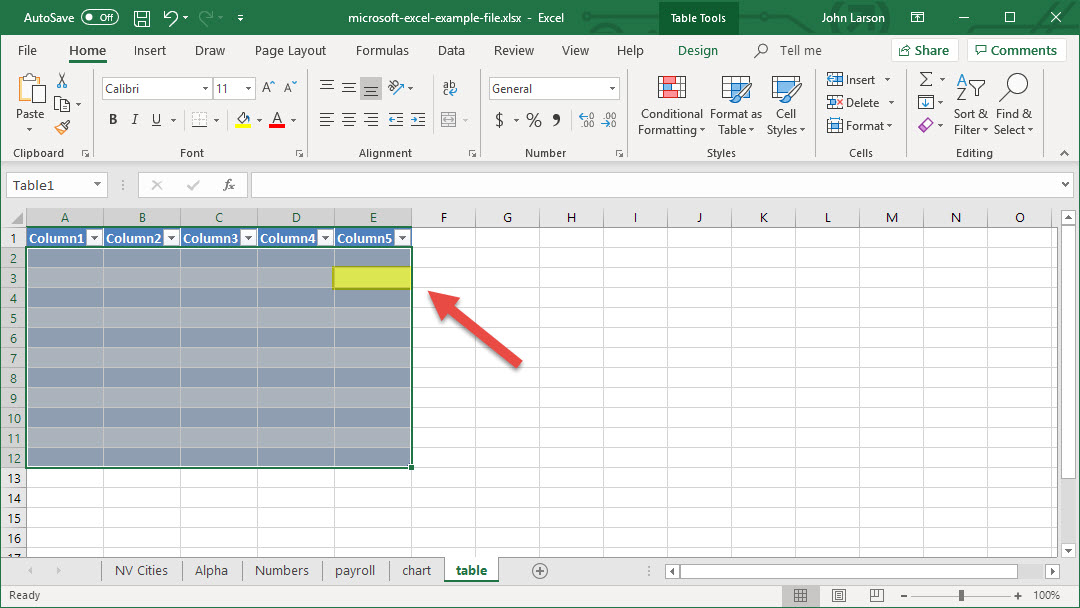1080x608 pixels.
Task: Toggle the AutoSave switch
Action: point(99,18)
